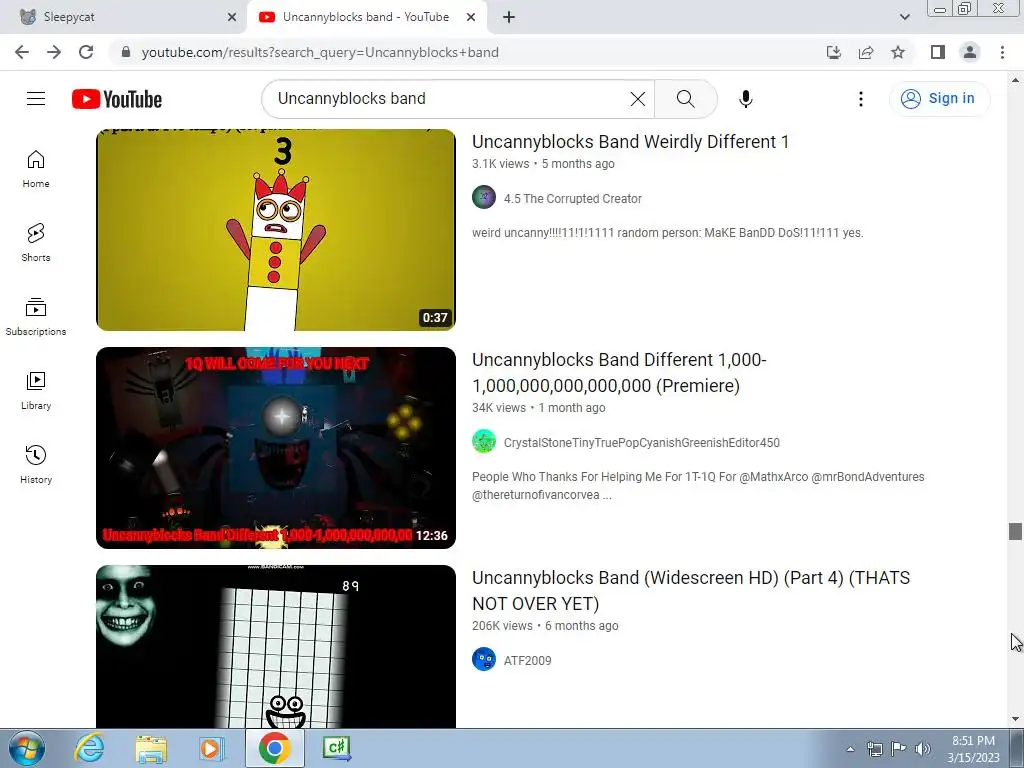This screenshot has height=768, width=1024.
Task: Click the address bar URL
Action: [x=320, y=52]
